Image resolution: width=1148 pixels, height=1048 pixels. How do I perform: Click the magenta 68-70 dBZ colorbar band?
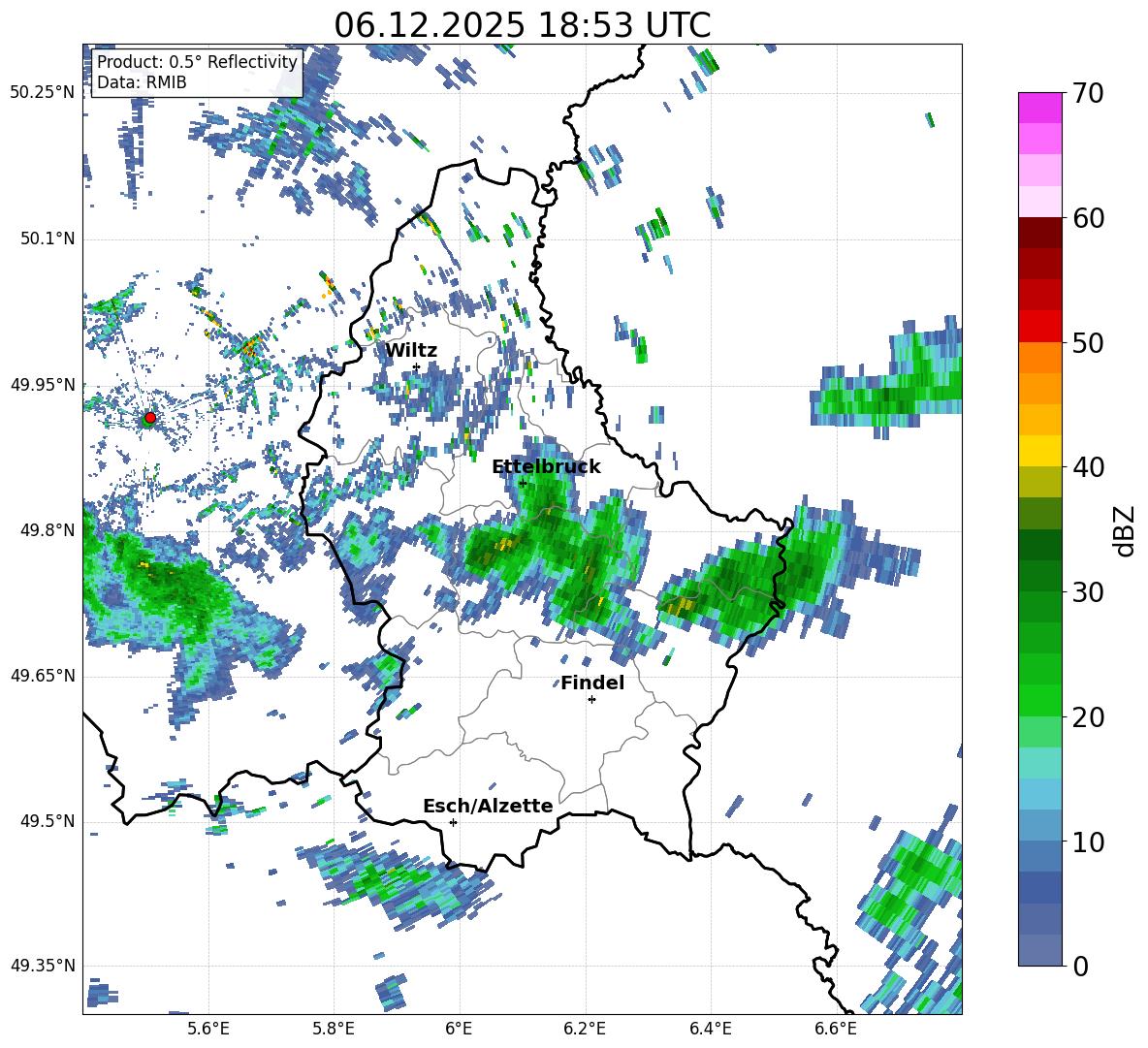[x=1039, y=108]
